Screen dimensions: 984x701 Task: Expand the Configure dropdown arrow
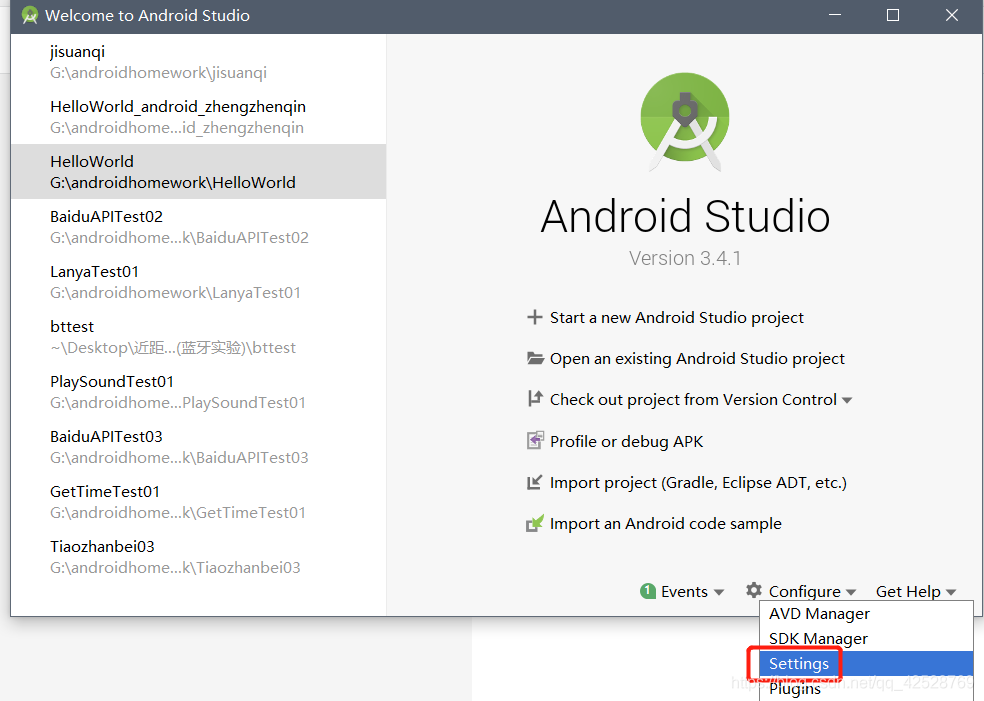coord(851,592)
